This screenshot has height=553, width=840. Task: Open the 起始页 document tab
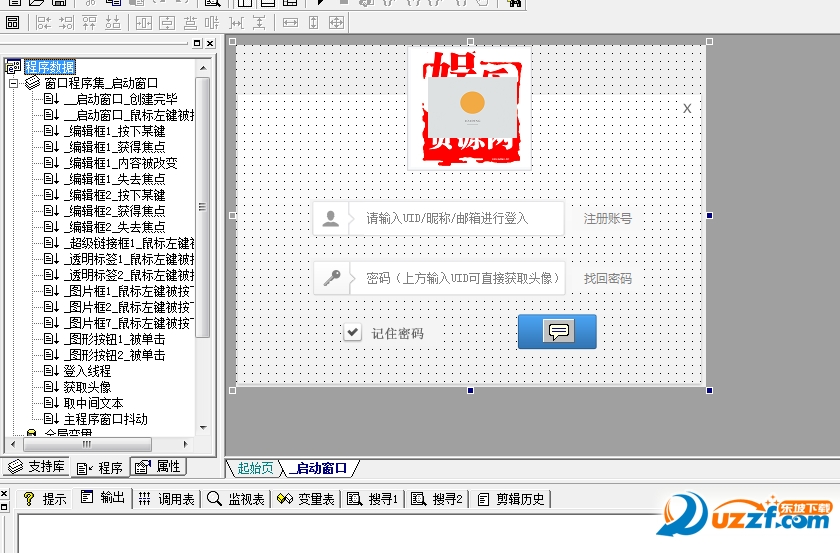(255, 468)
